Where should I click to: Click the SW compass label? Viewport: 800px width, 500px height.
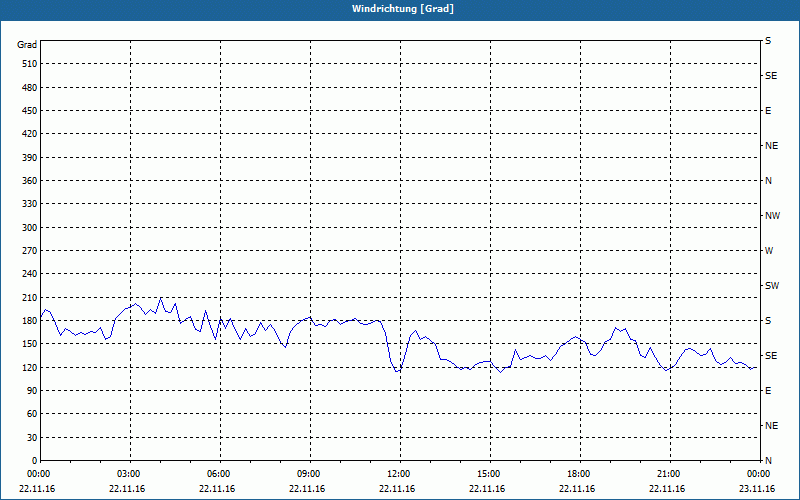772,286
